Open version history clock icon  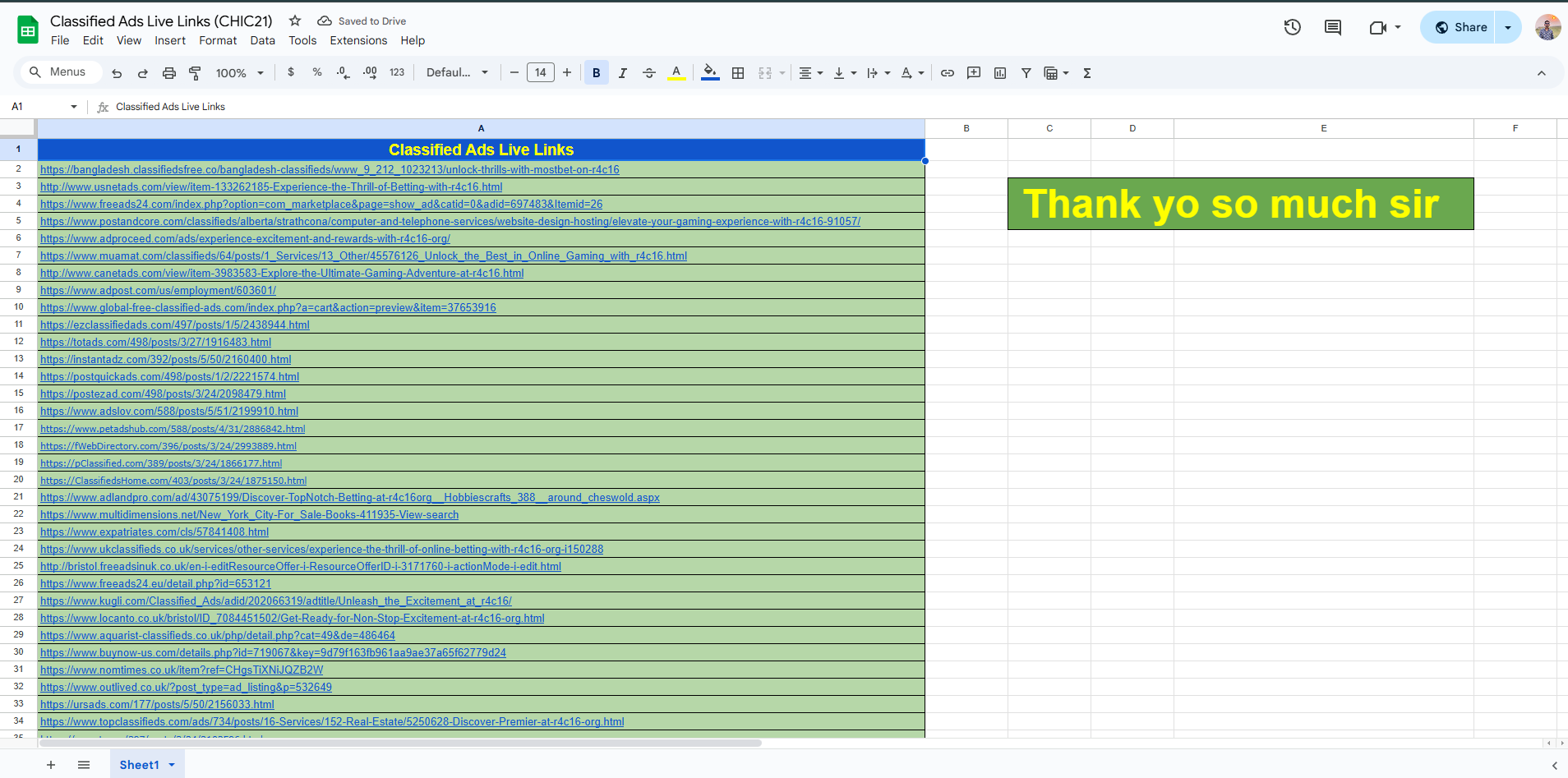point(1292,27)
